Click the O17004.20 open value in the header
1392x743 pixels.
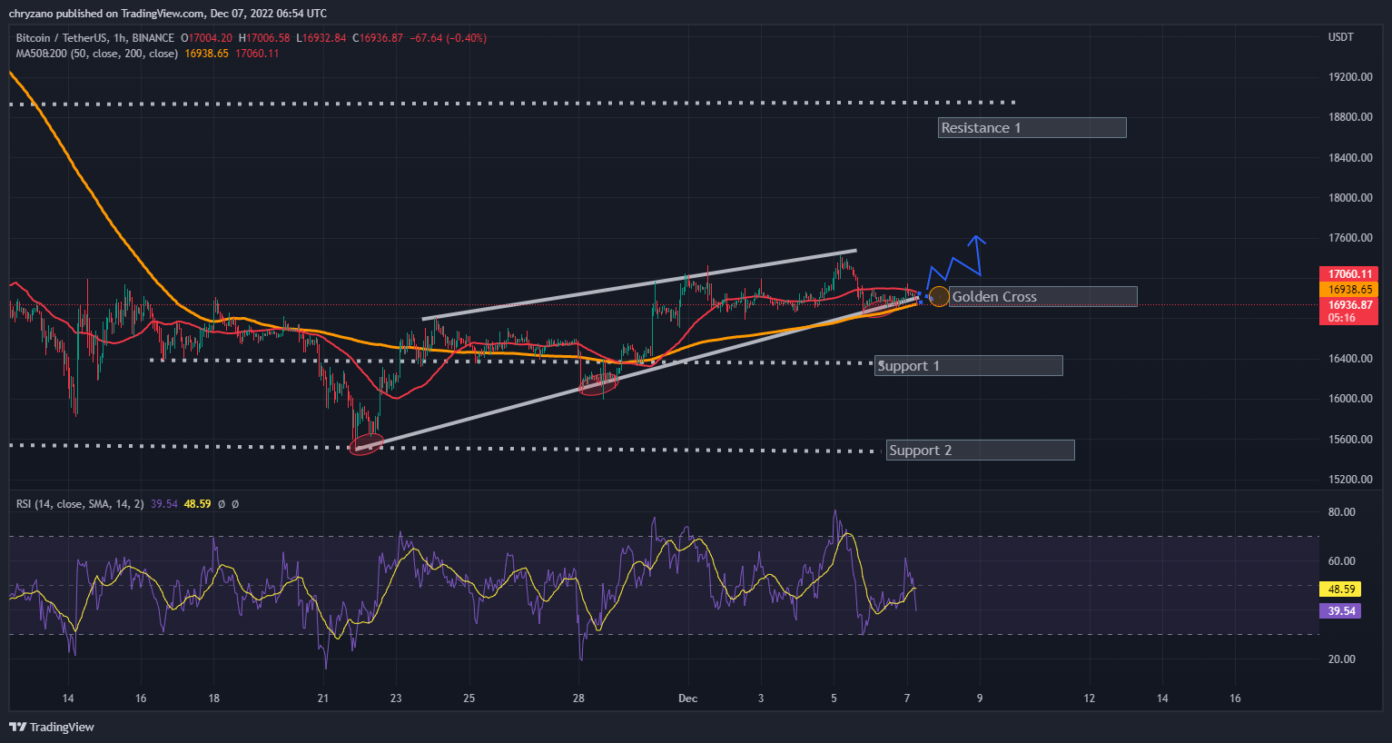pos(207,38)
